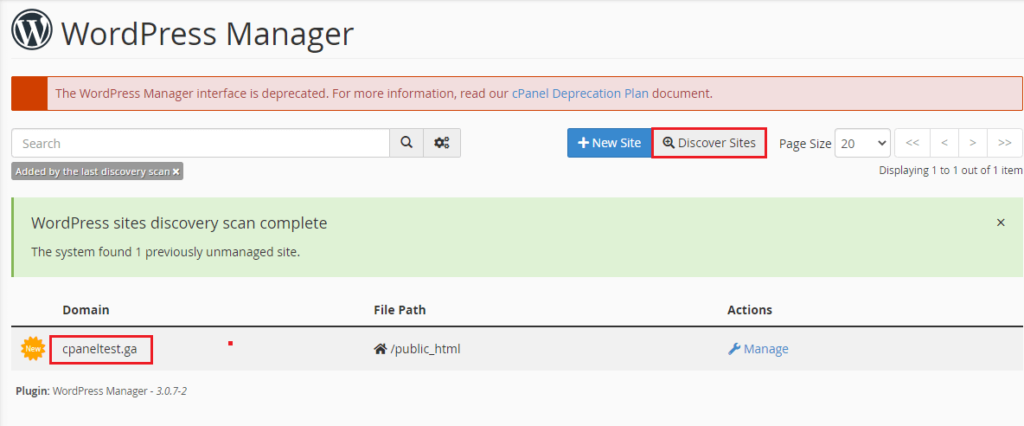Click the Discover Sites button
This screenshot has width=1024, height=426.
709,143
